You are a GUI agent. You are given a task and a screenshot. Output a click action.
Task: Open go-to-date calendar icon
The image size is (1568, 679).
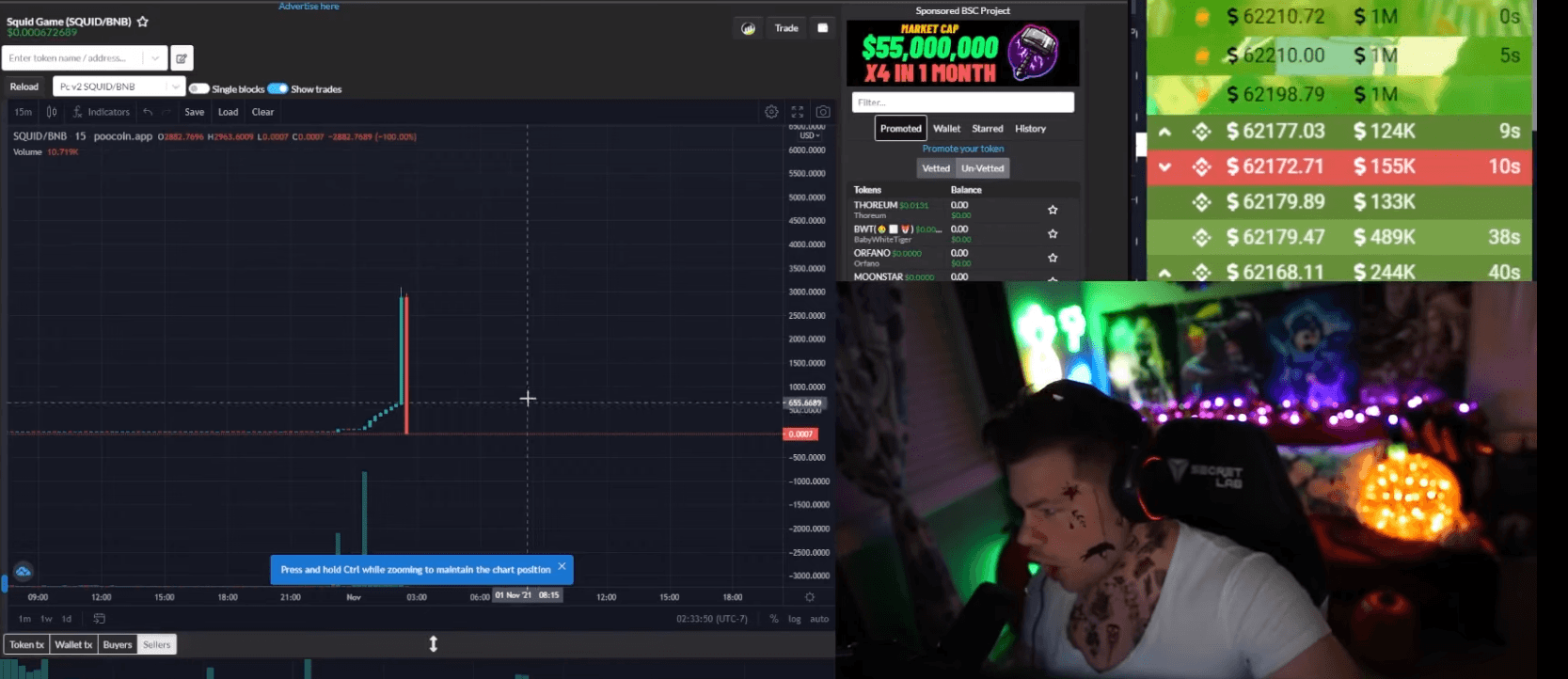(x=99, y=619)
